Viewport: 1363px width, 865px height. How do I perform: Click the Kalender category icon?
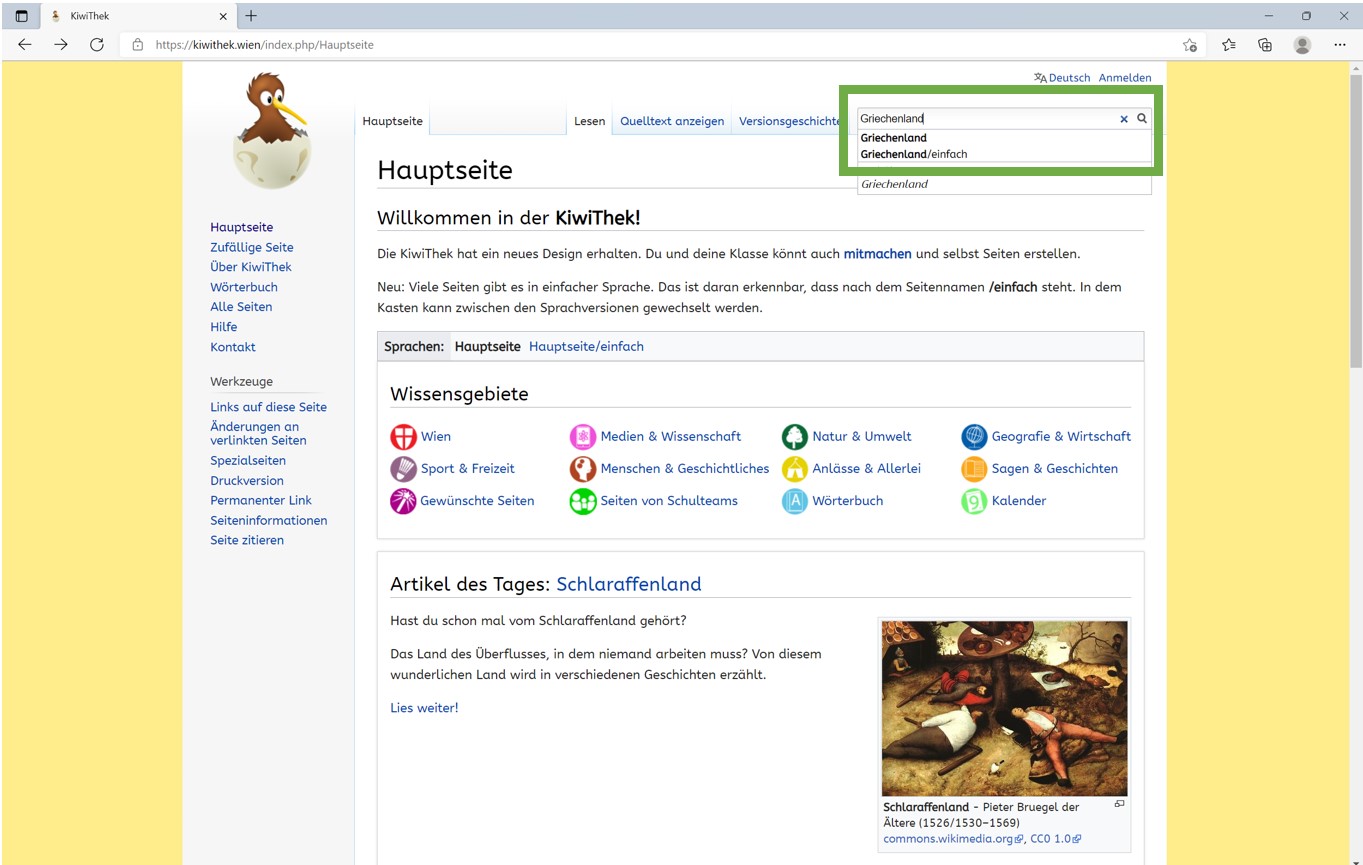(973, 501)
